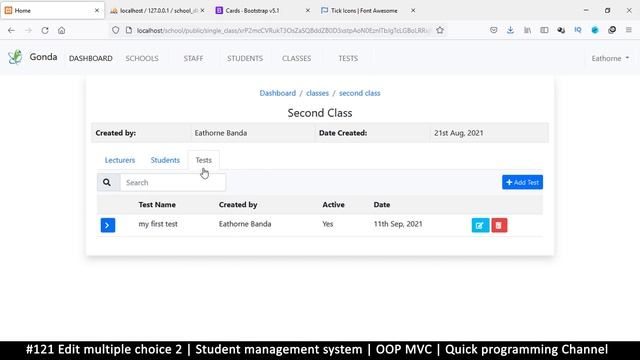Screen dimensions: 640x360
Task: Go to DASHBOARD in navbar
Action: coord(91,58)
